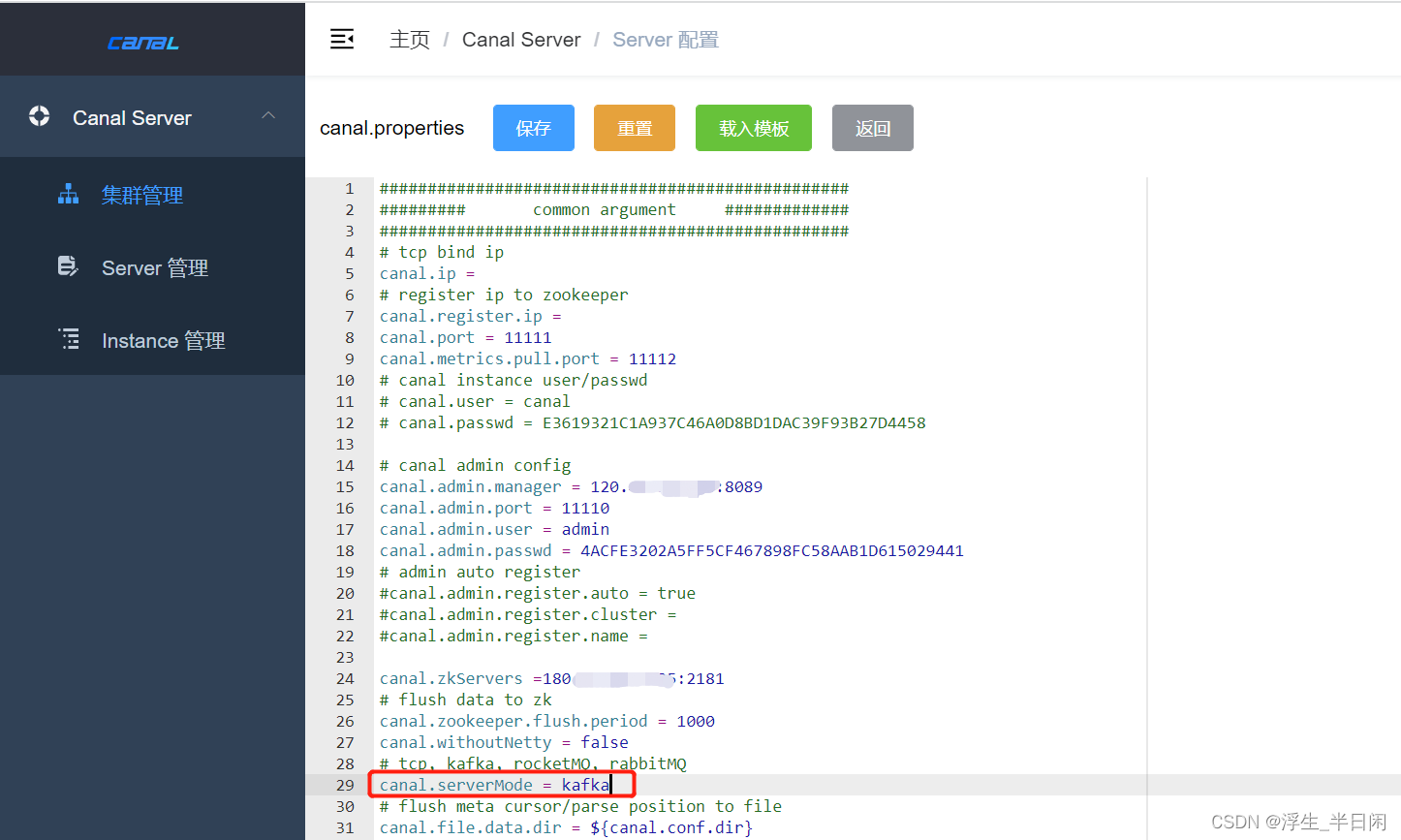Click '# admin auto register' comment
Image resolution: width=1401 pixels, height=840 pixels.
click(x=480, y=572)
